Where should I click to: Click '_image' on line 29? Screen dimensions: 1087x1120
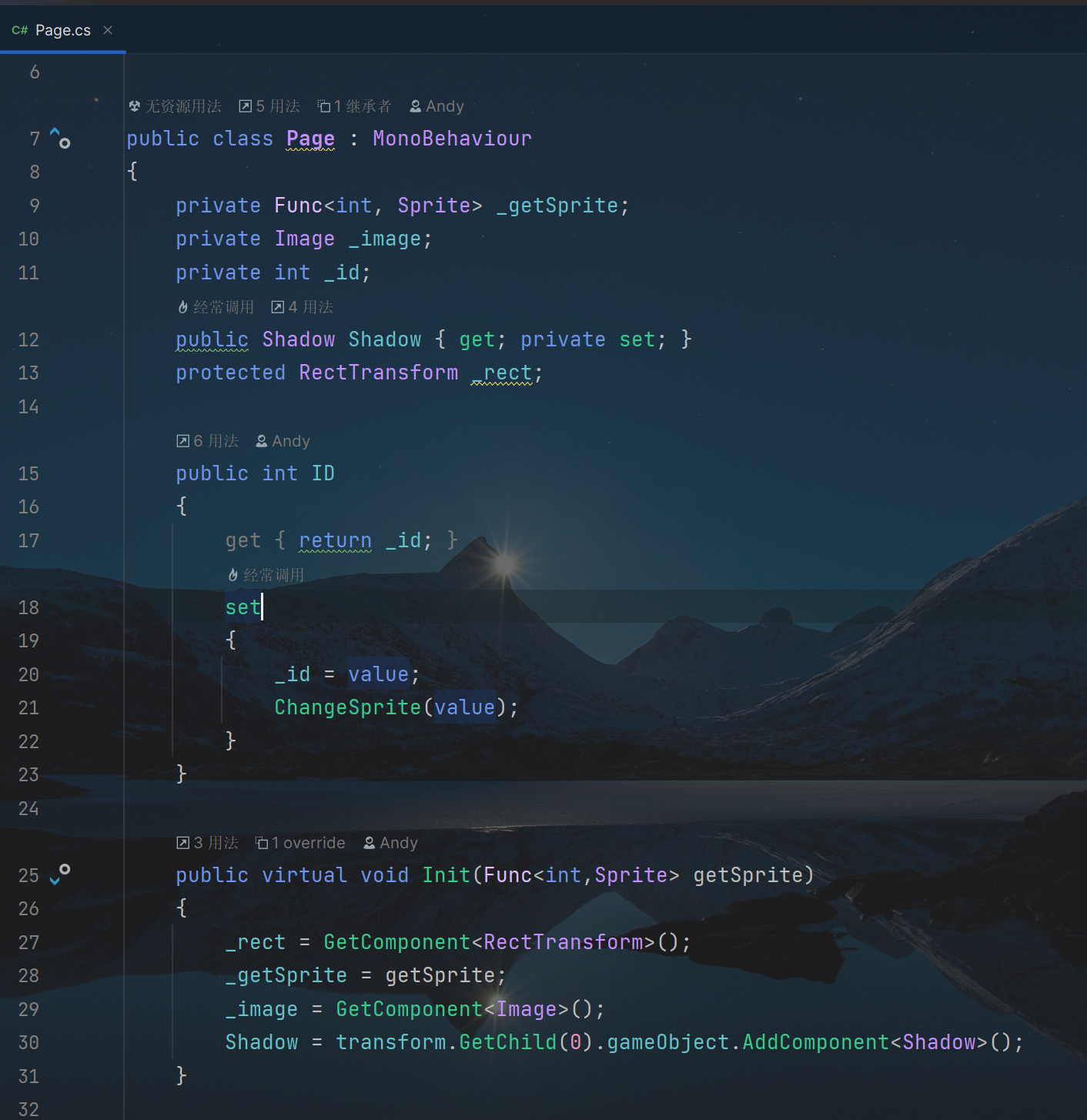262,1009
